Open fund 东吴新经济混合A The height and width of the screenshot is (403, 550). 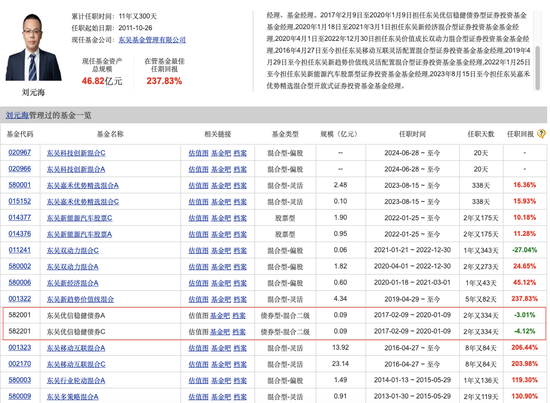pos(73,283)
